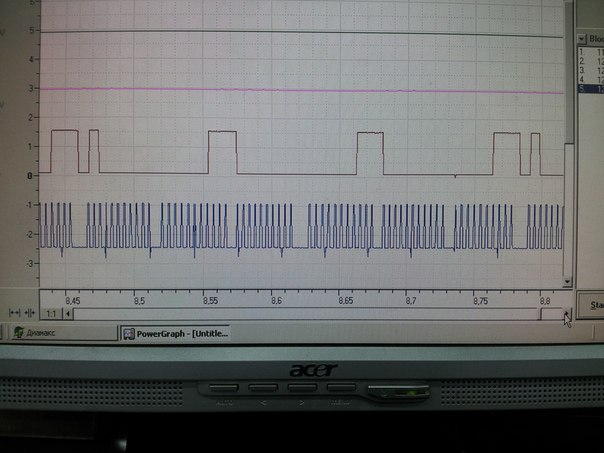Click the 8,65 time axis label
This screenshot has height=453, width=604.
346,300
